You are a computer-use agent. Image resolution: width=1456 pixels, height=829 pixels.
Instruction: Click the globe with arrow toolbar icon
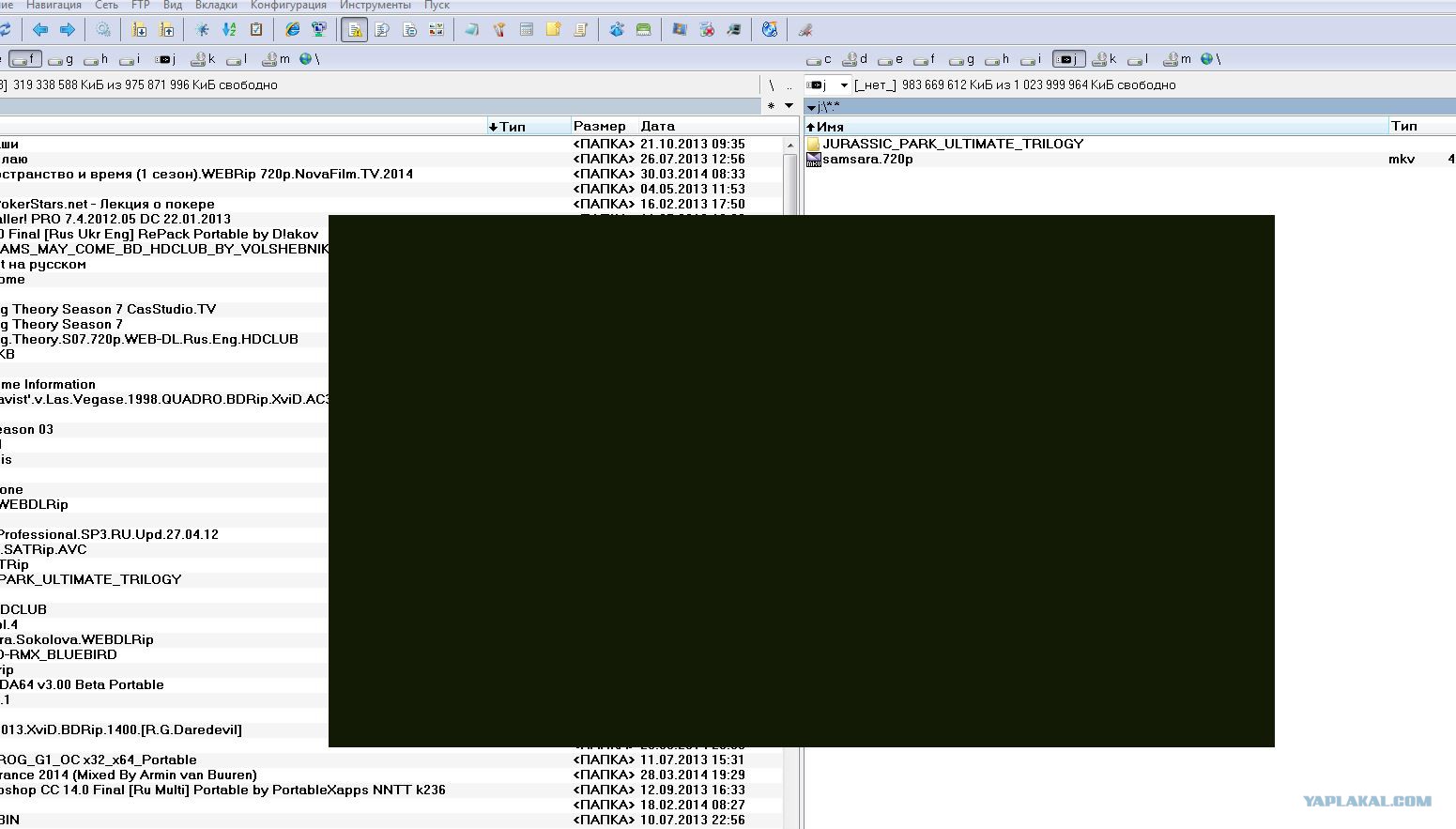click(770, 30)
